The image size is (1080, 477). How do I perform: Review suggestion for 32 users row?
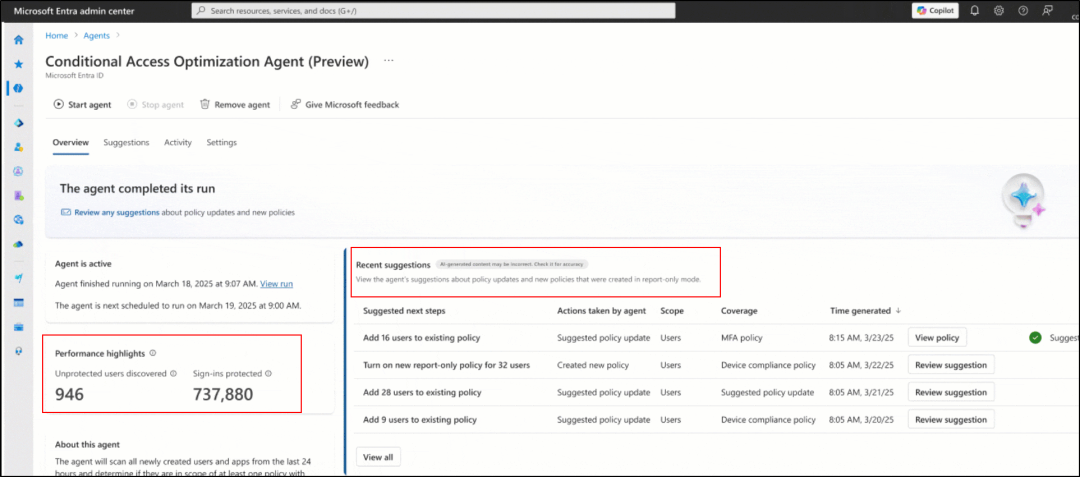click(951, 365)
